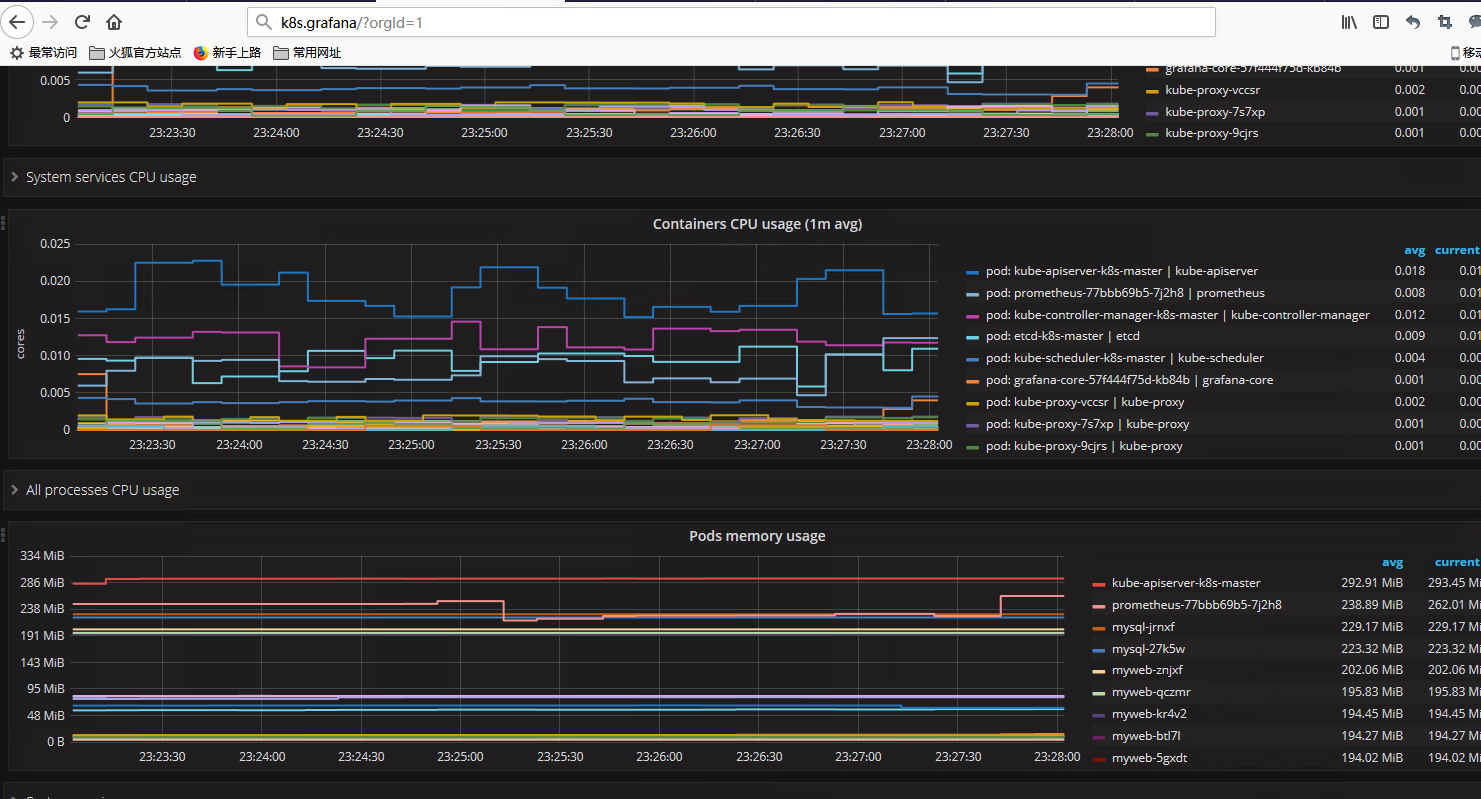The height and width of the screenshot is (799, 1481).
Task: Open color picker for kube-controller-manager swatch
Action: tap(972, 316)
